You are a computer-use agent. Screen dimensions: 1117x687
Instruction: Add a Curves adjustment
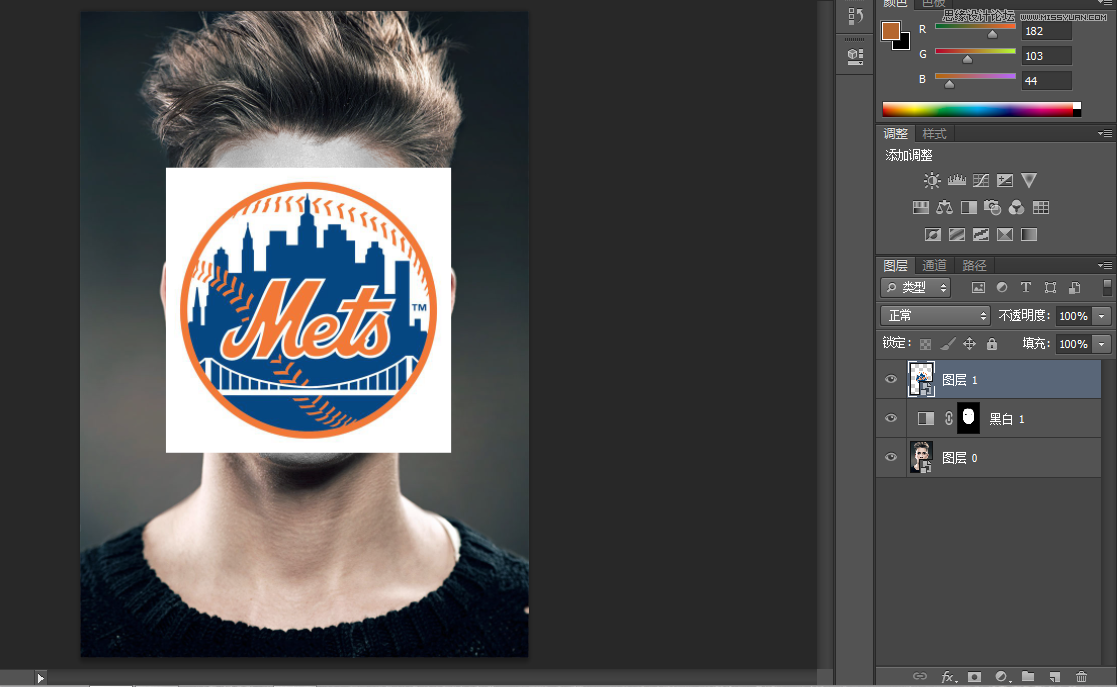click(x=981, y=180)
